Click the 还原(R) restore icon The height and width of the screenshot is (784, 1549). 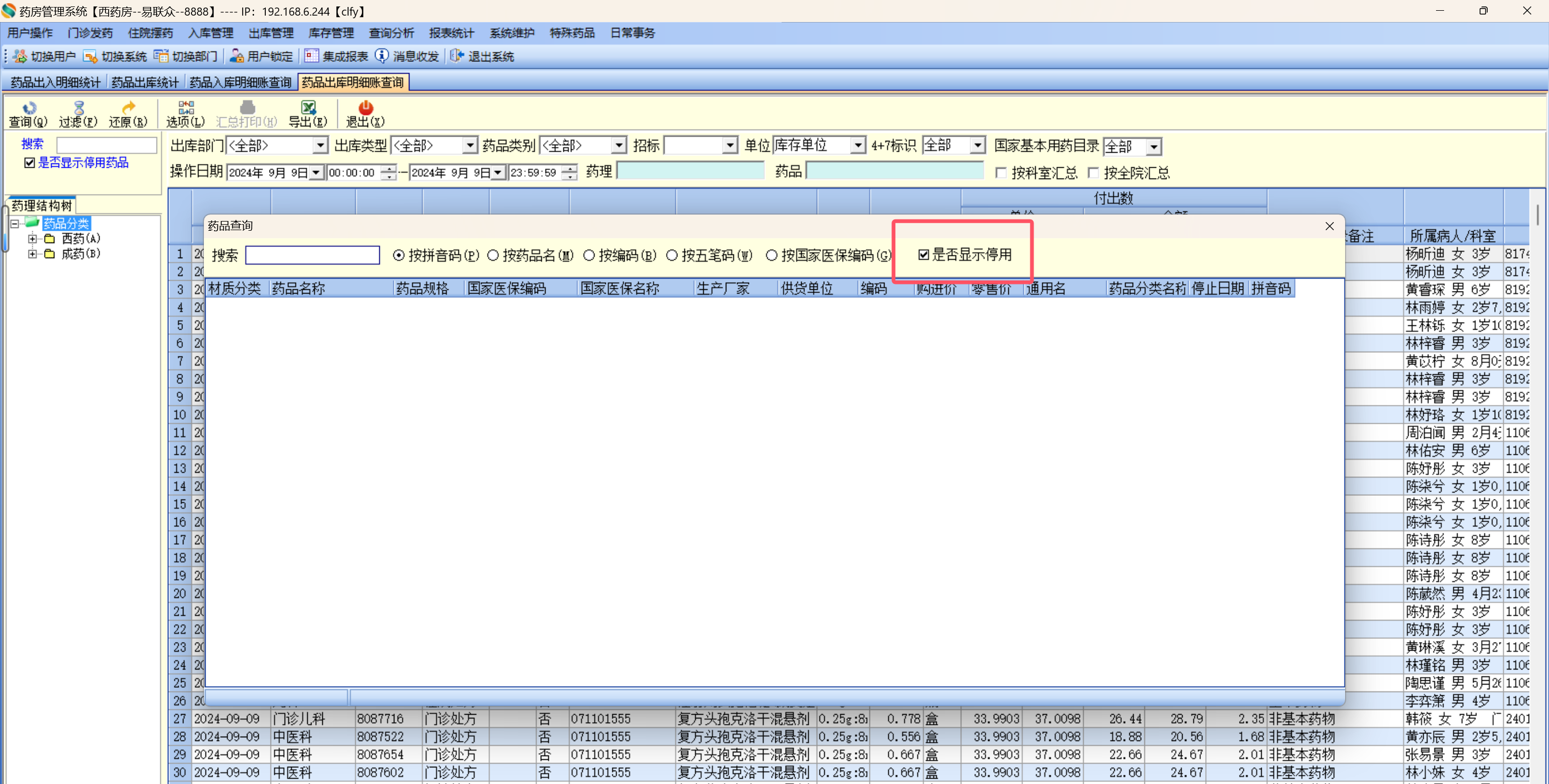(x=128, y=108)
